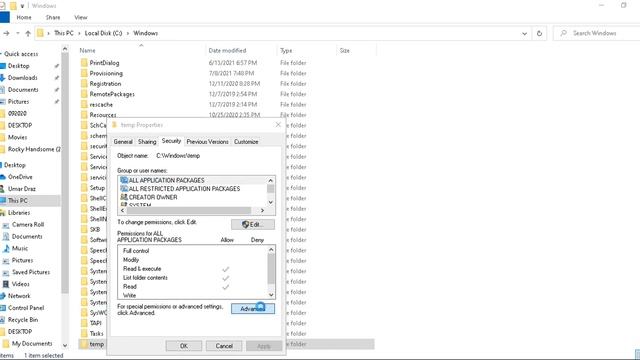Click the Videos library icon
This screenshot has height=360, width=640.
tap(6, 284)
